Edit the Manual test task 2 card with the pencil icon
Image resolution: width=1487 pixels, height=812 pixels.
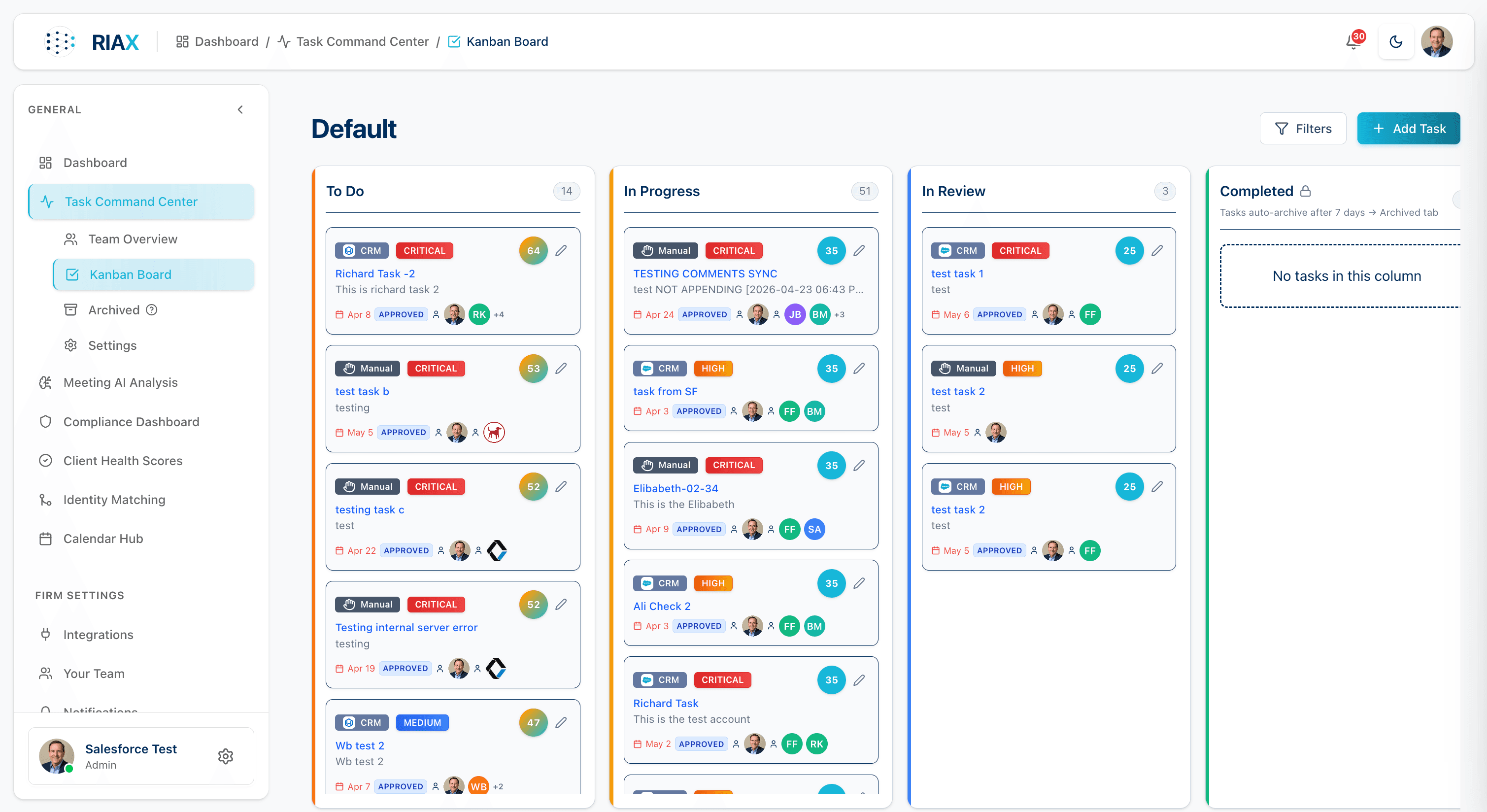[x=1157, y=368]
